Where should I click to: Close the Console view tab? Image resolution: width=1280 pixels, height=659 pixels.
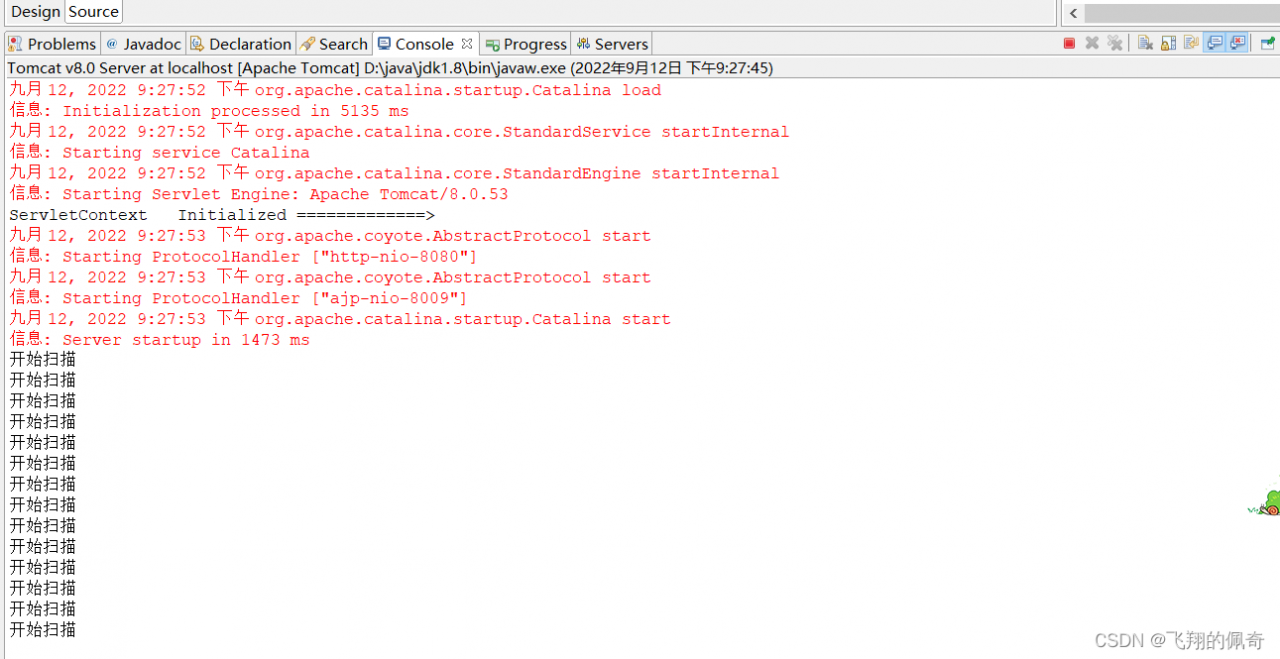[x=467, y=43]
